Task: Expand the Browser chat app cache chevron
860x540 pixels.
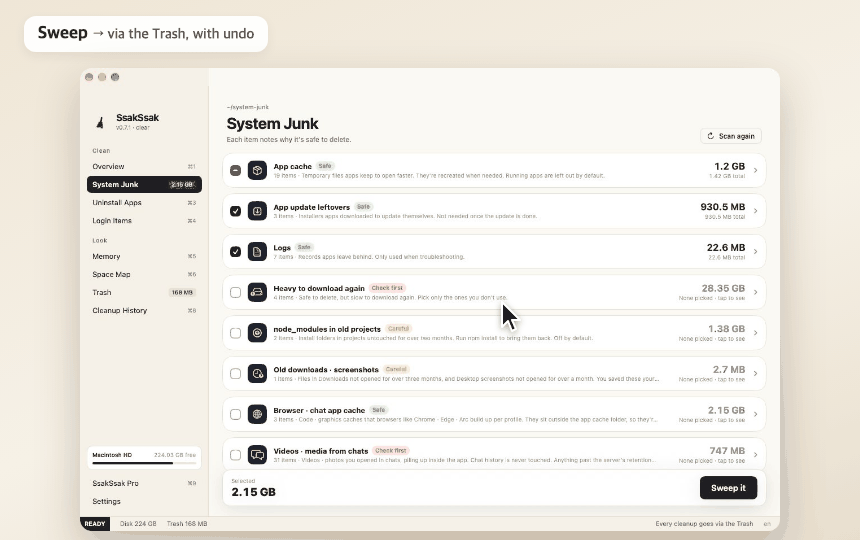Action: tap(755, 414)
